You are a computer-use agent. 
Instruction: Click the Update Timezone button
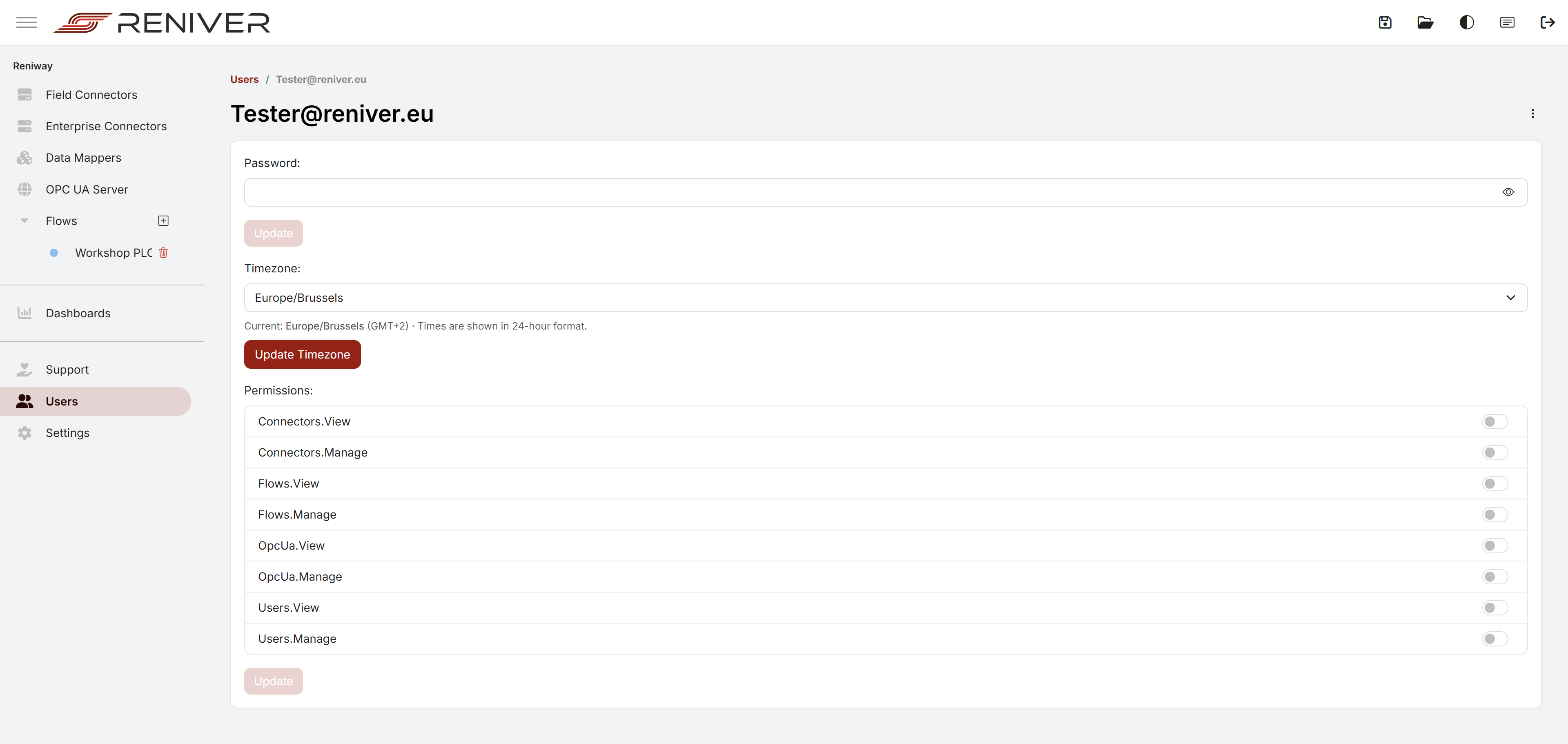coord(302,354)
